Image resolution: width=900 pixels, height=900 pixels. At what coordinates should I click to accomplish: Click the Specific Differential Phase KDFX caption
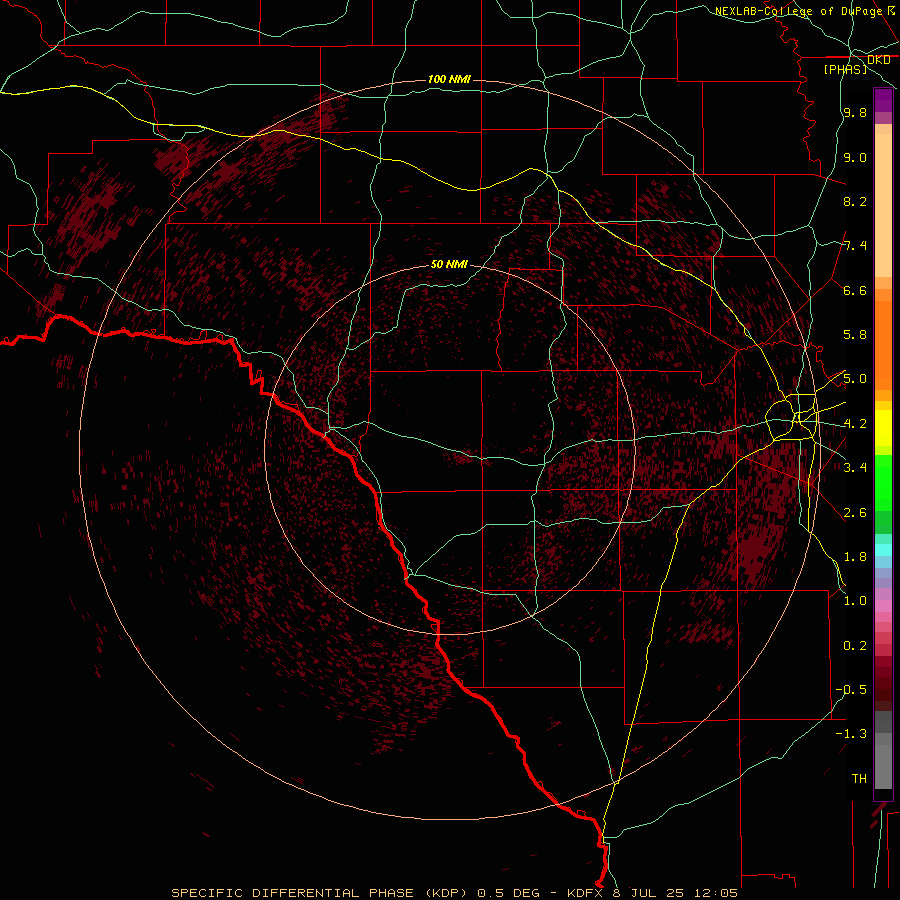point(455,893)
